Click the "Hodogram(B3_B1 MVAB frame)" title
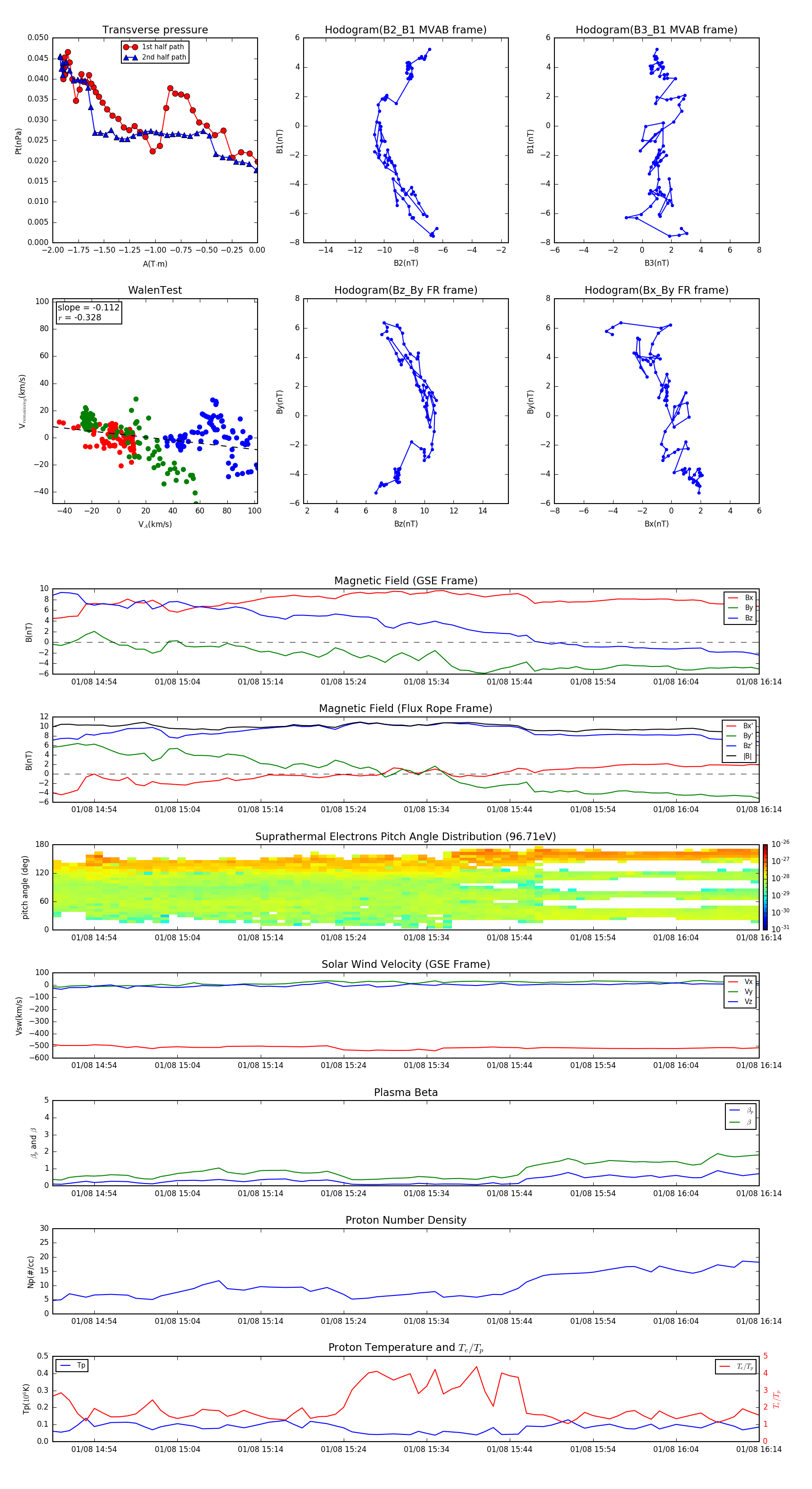The image size is (812, 1489). pos(656,30)
